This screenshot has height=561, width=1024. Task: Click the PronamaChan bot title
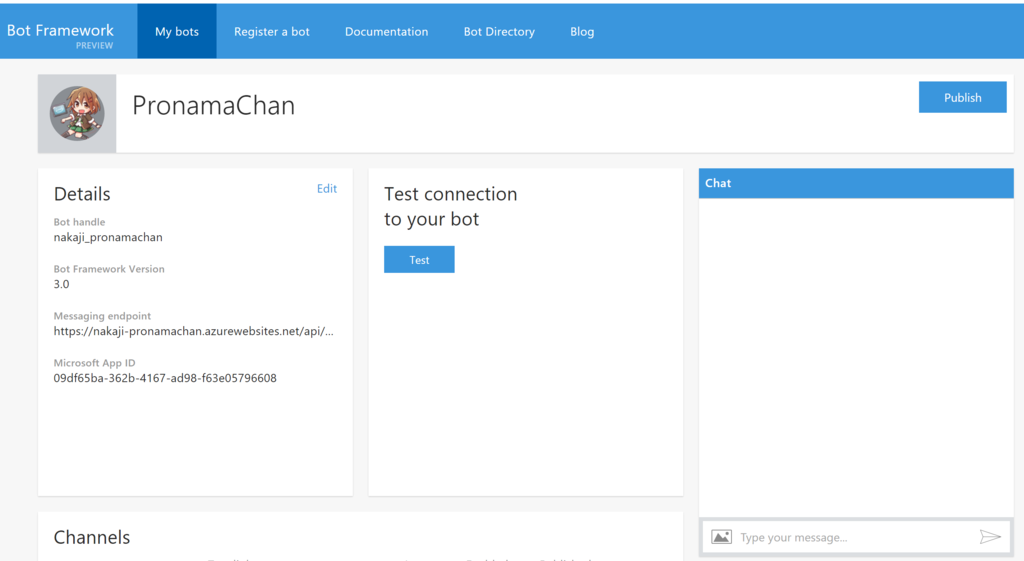pyautogui.click(x=214, y=105)
